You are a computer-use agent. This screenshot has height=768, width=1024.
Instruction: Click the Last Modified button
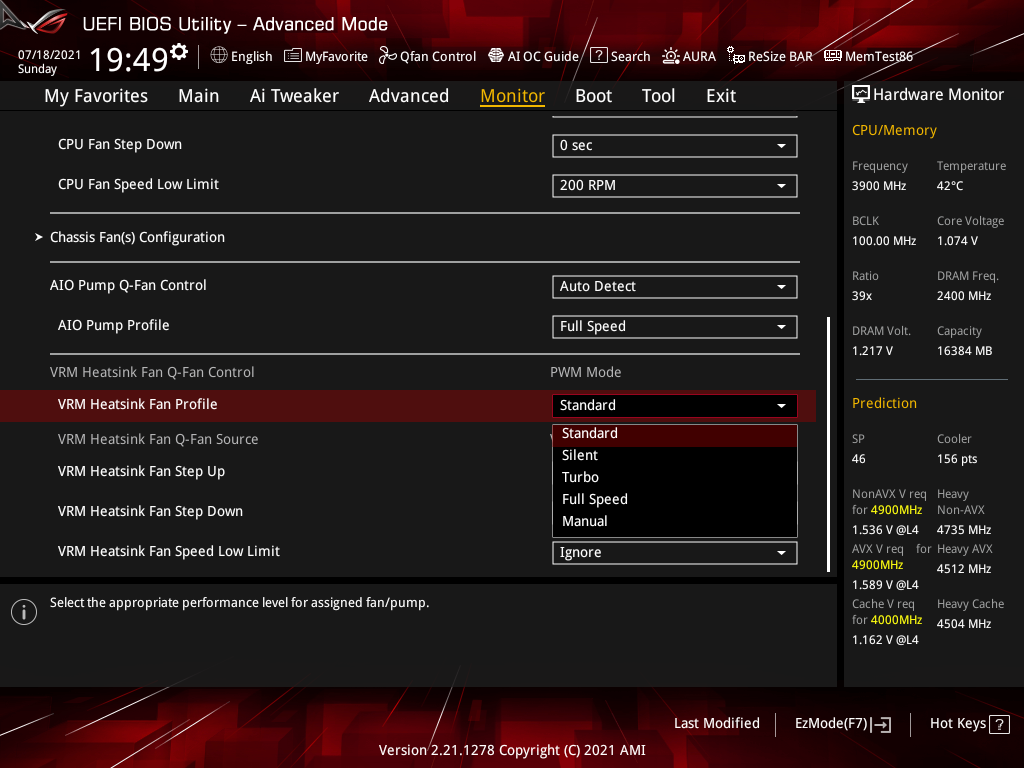(716, 723)
